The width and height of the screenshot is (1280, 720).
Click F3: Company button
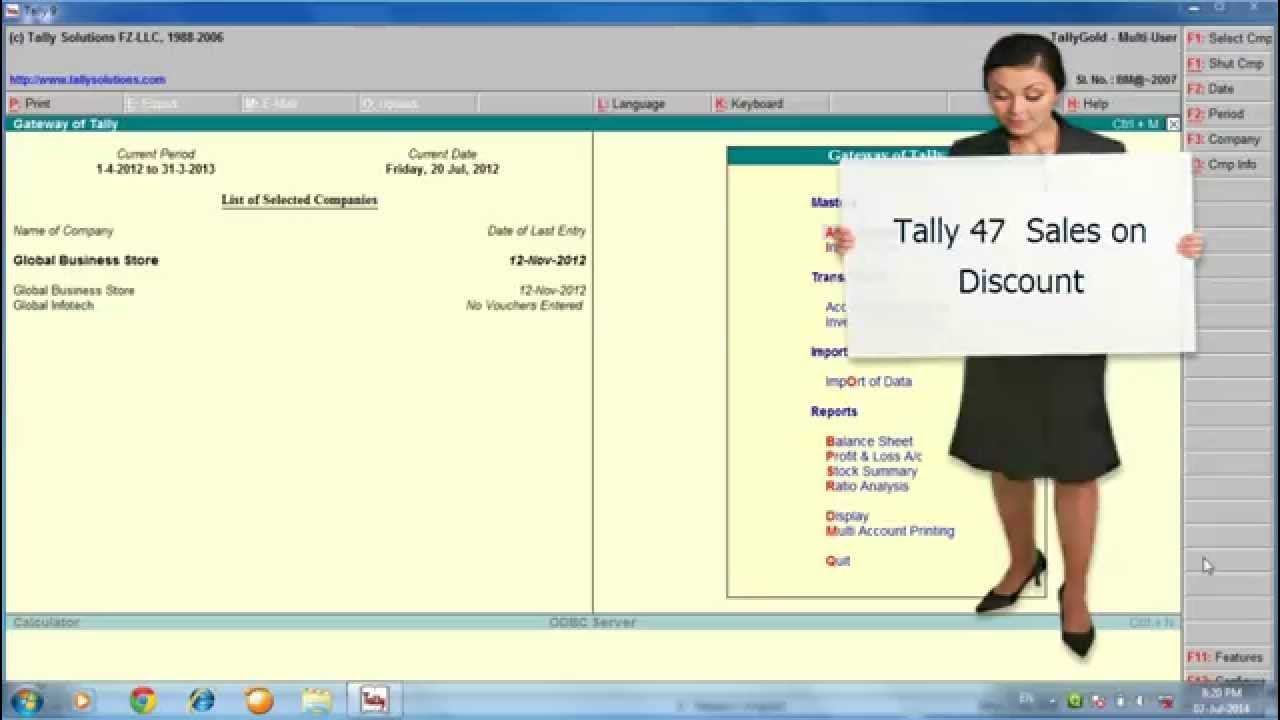1229,139
